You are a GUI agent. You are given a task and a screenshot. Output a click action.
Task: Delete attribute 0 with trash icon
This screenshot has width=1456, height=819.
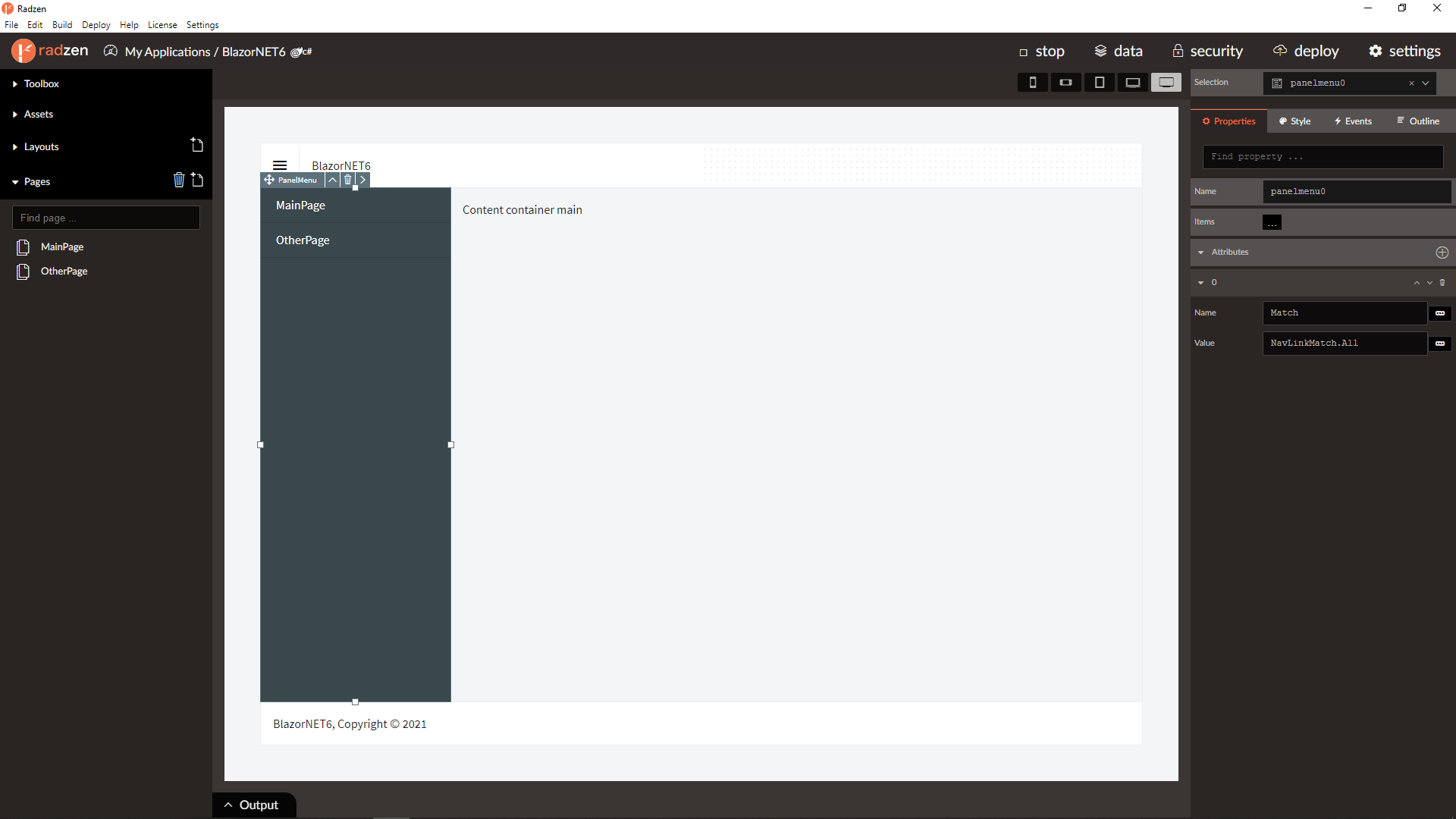click(x=1442, y=282)
